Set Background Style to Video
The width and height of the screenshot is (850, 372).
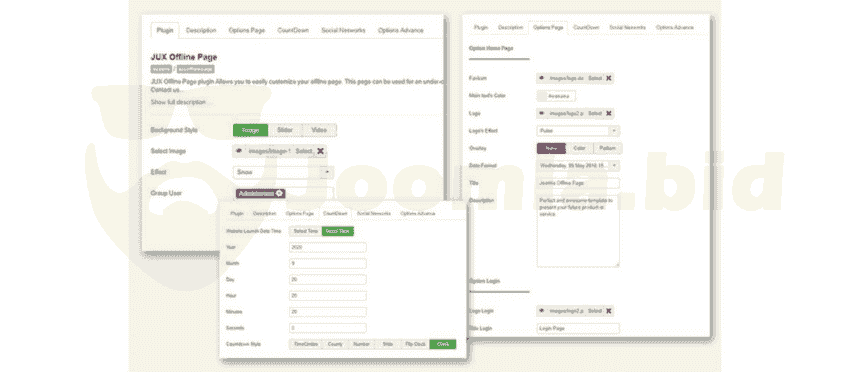(x=319, y=130)
